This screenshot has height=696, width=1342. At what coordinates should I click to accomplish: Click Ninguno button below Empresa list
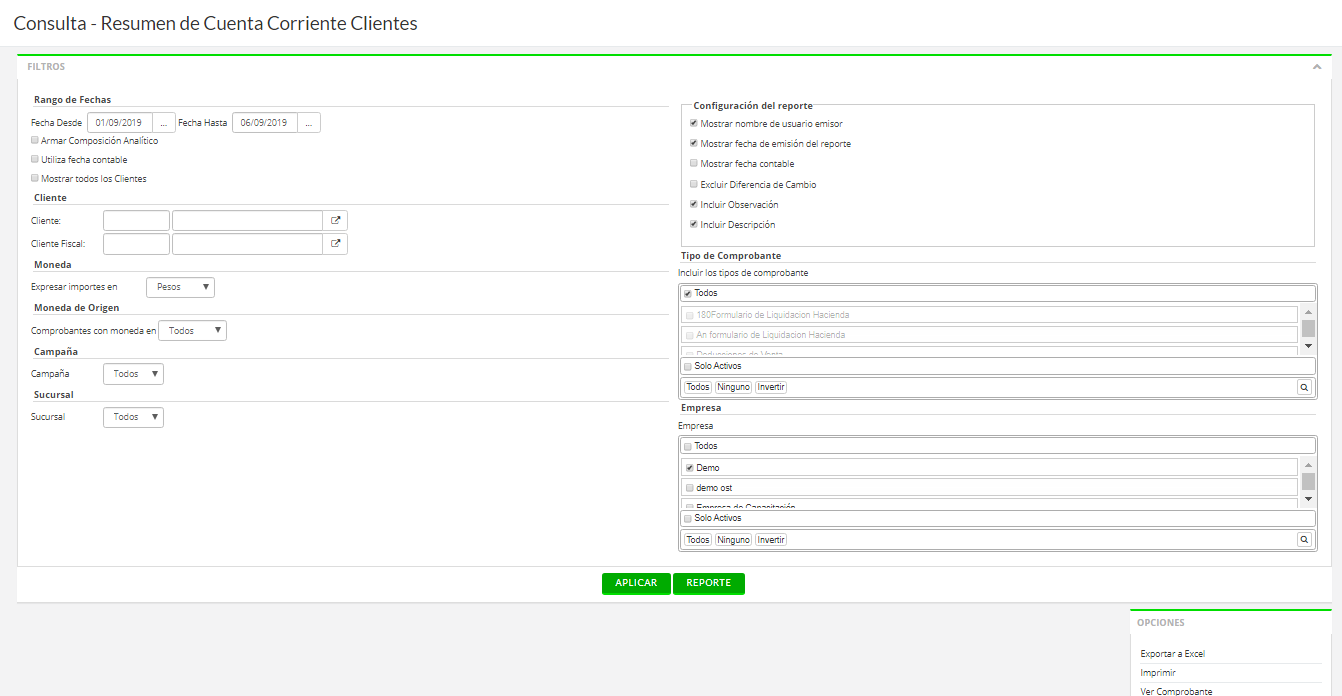coord(733,540)
